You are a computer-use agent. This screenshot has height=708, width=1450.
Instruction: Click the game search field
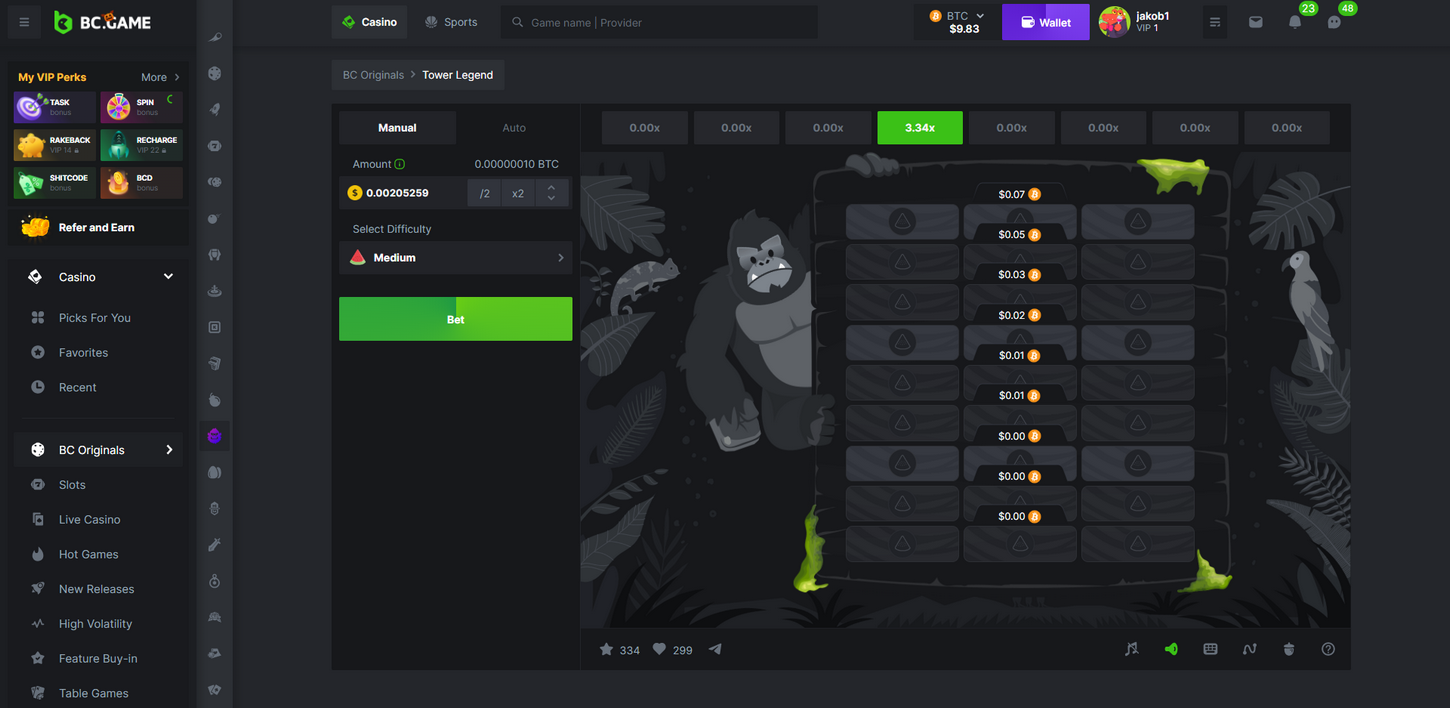click(658, 21)
